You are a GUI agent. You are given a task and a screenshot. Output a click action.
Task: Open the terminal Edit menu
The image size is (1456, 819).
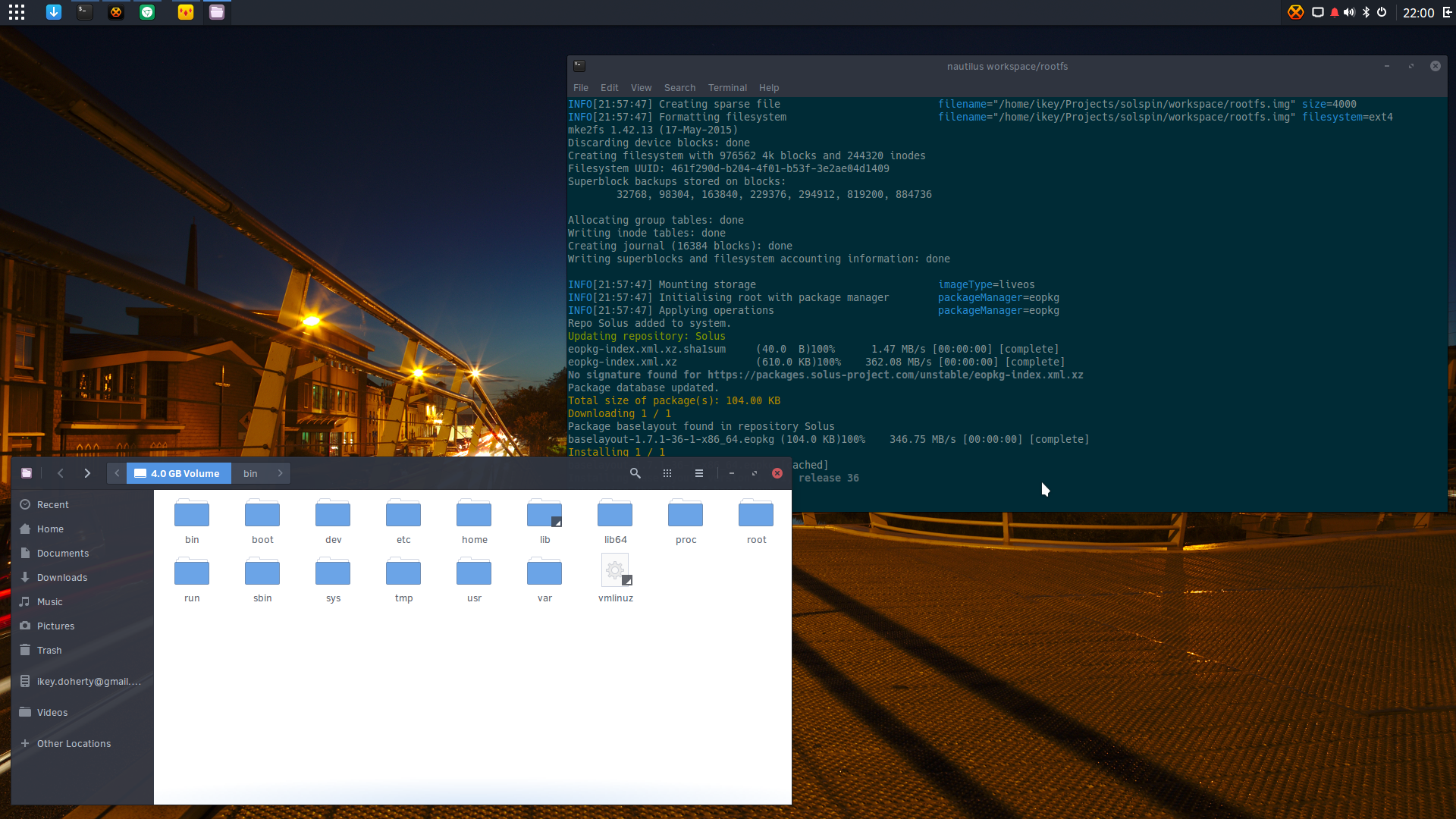[x=610, y=88]
